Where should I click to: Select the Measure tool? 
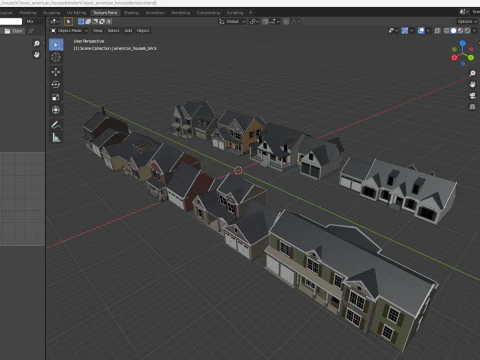56,137
